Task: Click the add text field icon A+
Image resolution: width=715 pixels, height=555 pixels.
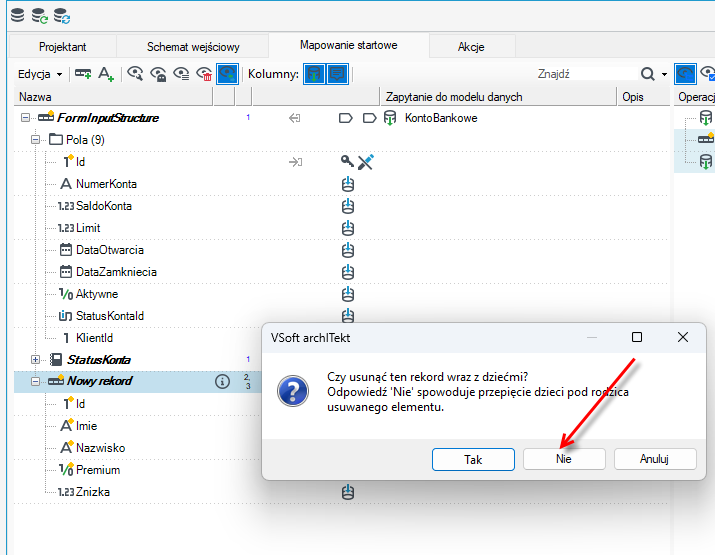Action: 106,73
